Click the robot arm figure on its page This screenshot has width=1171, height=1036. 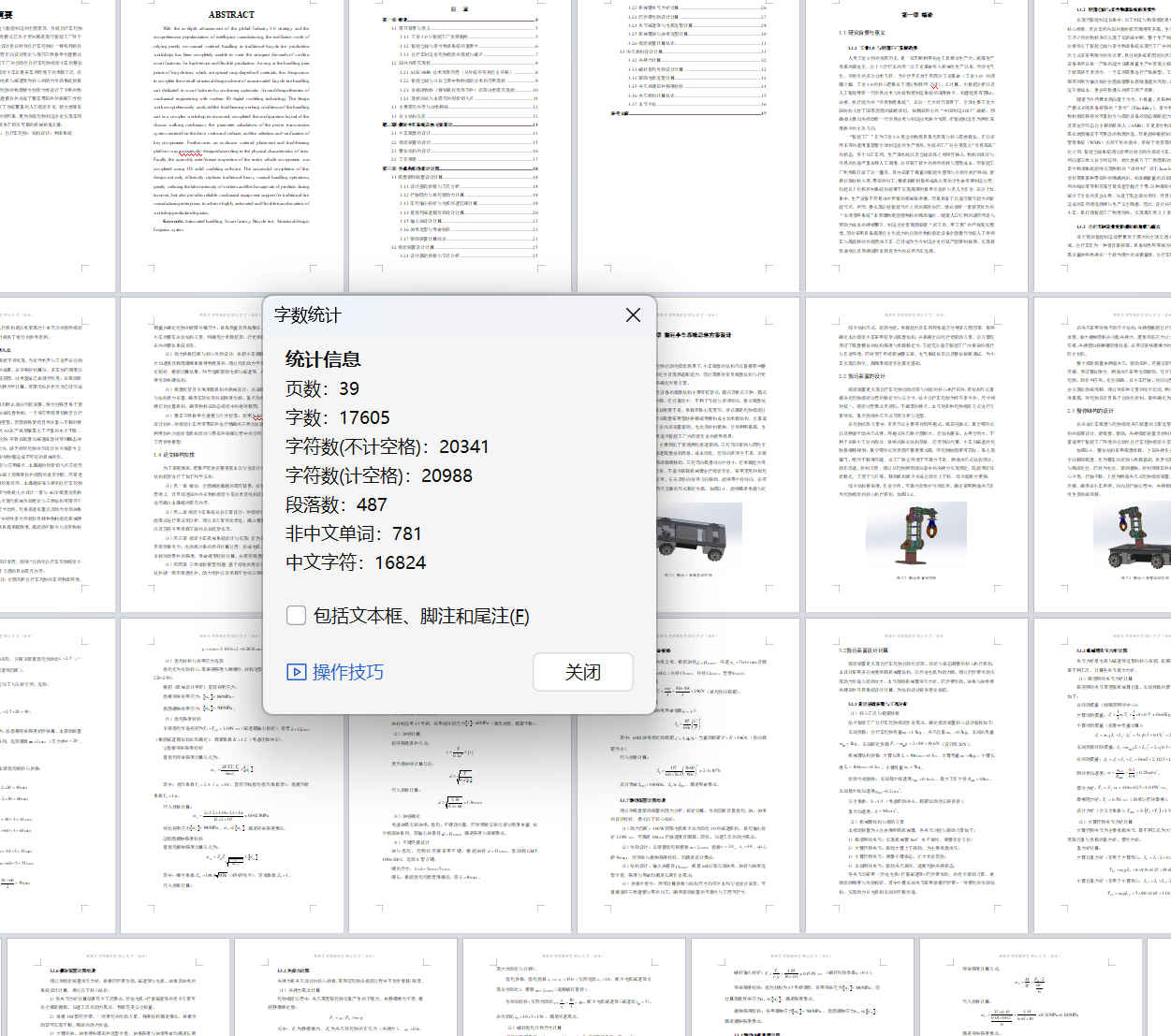click(x=918, y=538)
